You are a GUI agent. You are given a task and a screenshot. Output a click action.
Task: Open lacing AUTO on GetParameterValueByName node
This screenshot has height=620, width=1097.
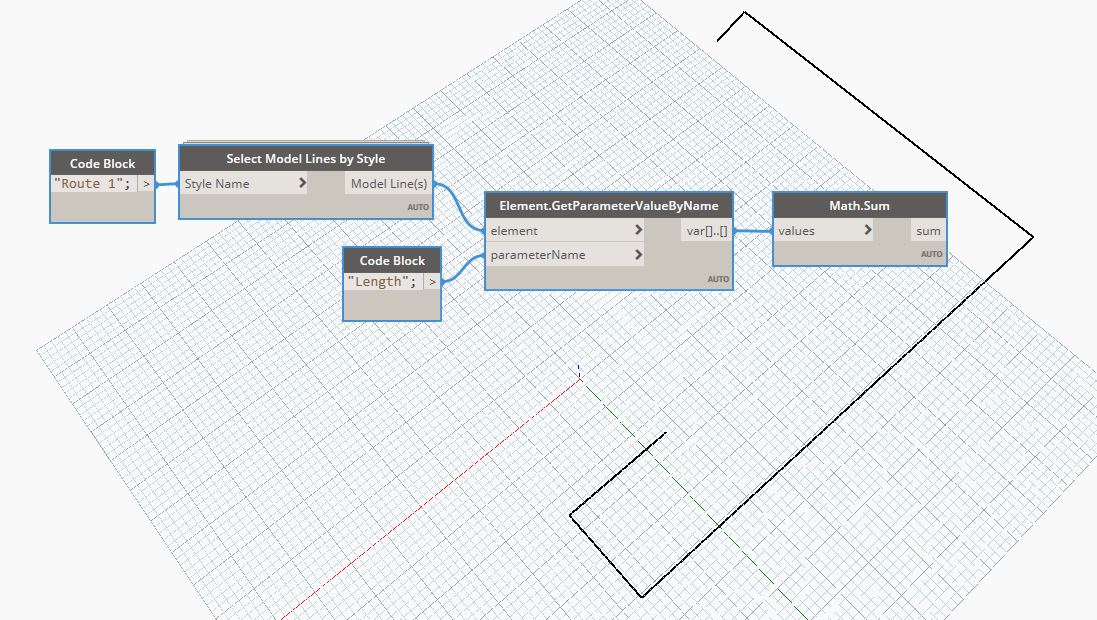(x=718, y=279)
